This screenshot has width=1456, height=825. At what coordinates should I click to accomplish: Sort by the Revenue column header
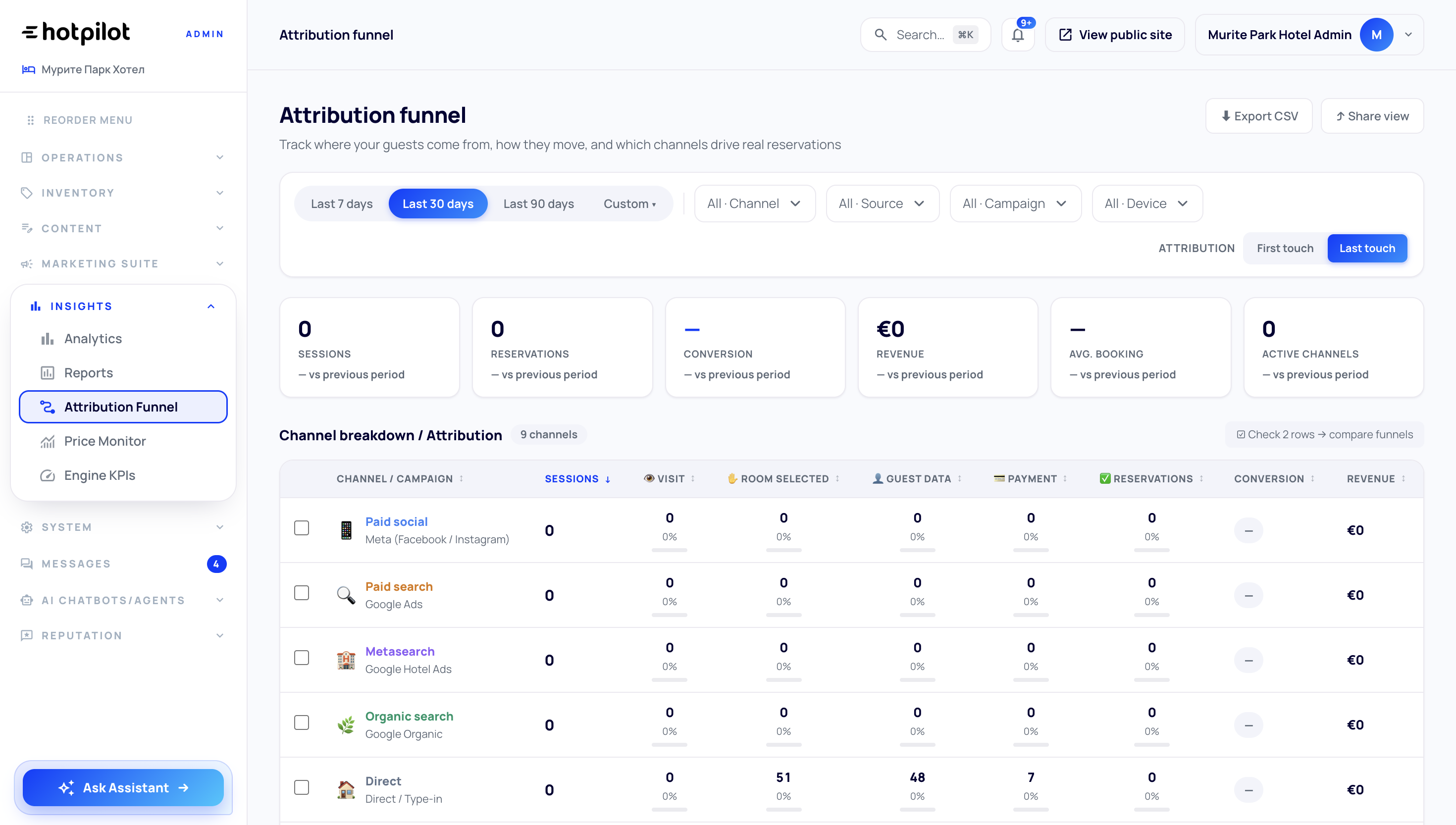[1376, 479]
